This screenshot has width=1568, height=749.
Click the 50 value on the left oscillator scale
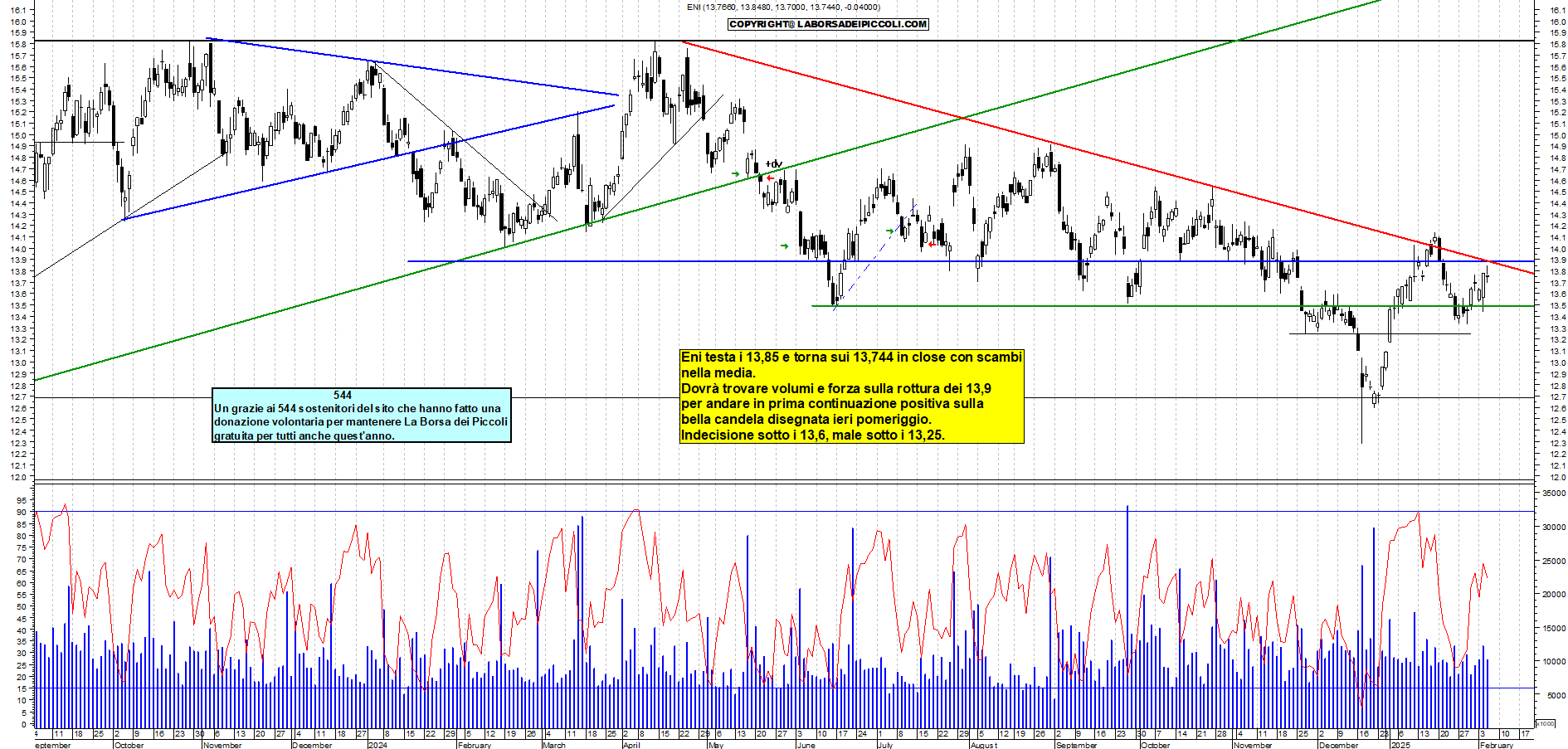(22, 606)
